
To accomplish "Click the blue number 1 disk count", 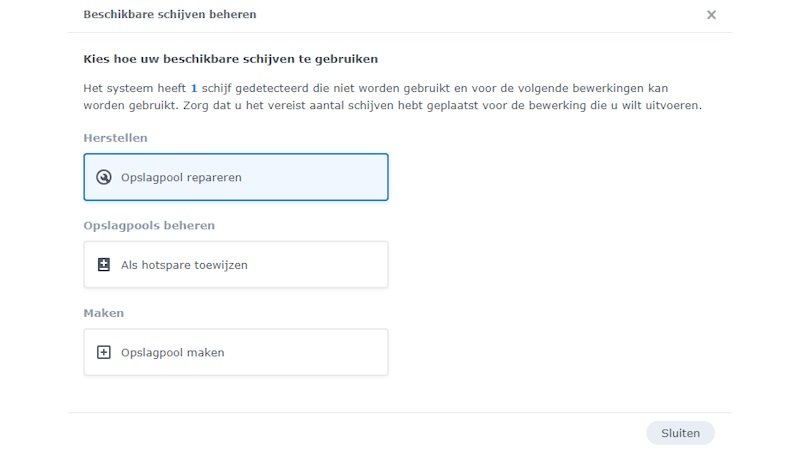I will coord(194,88).
